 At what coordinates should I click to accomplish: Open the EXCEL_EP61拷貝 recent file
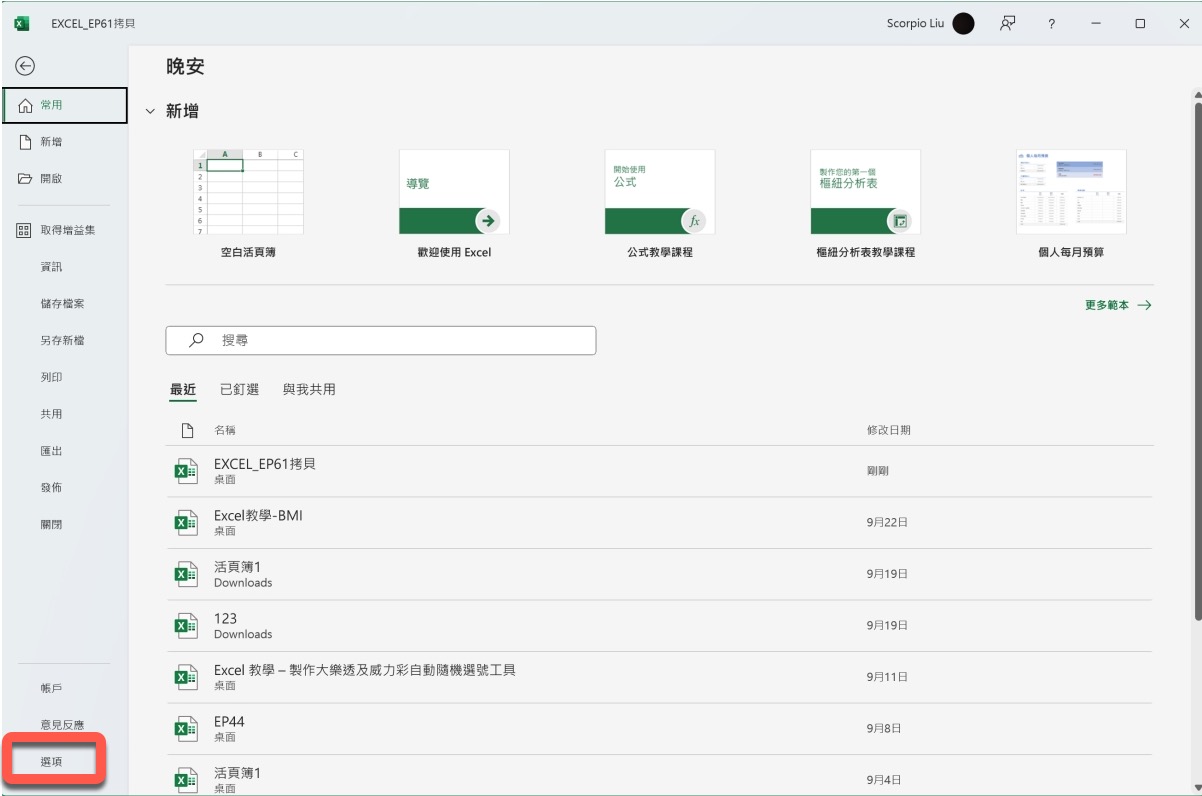tap(265, 470)
